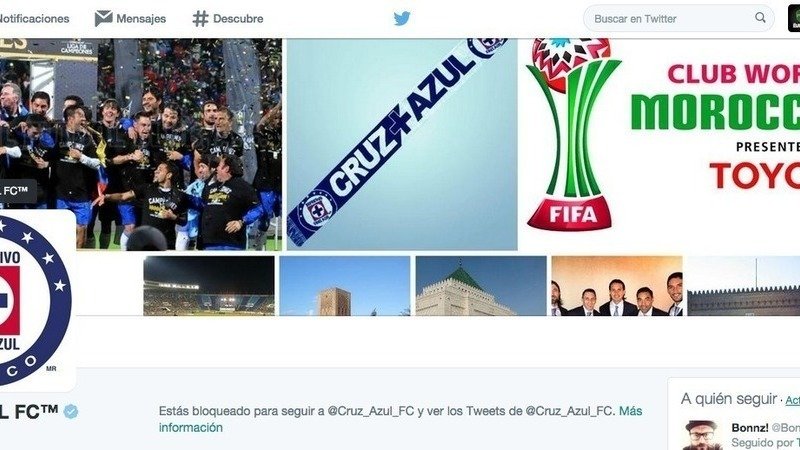Click the Twitter bird logo

click(402, 19)
